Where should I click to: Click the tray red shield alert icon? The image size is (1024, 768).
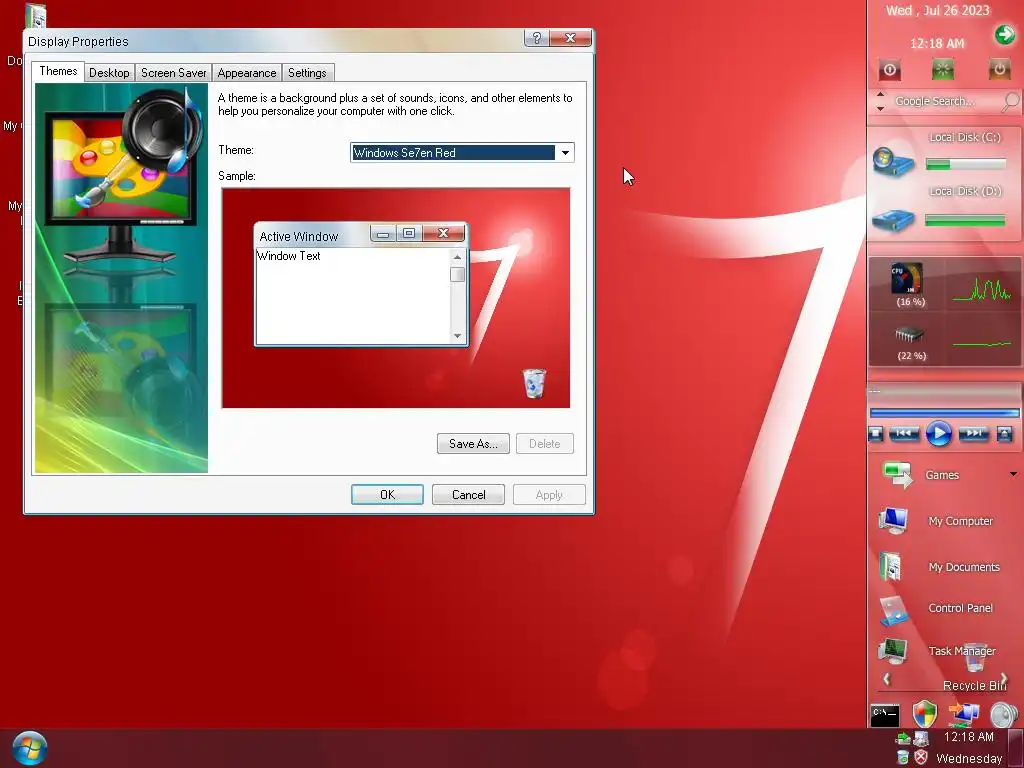click(921, 757)
